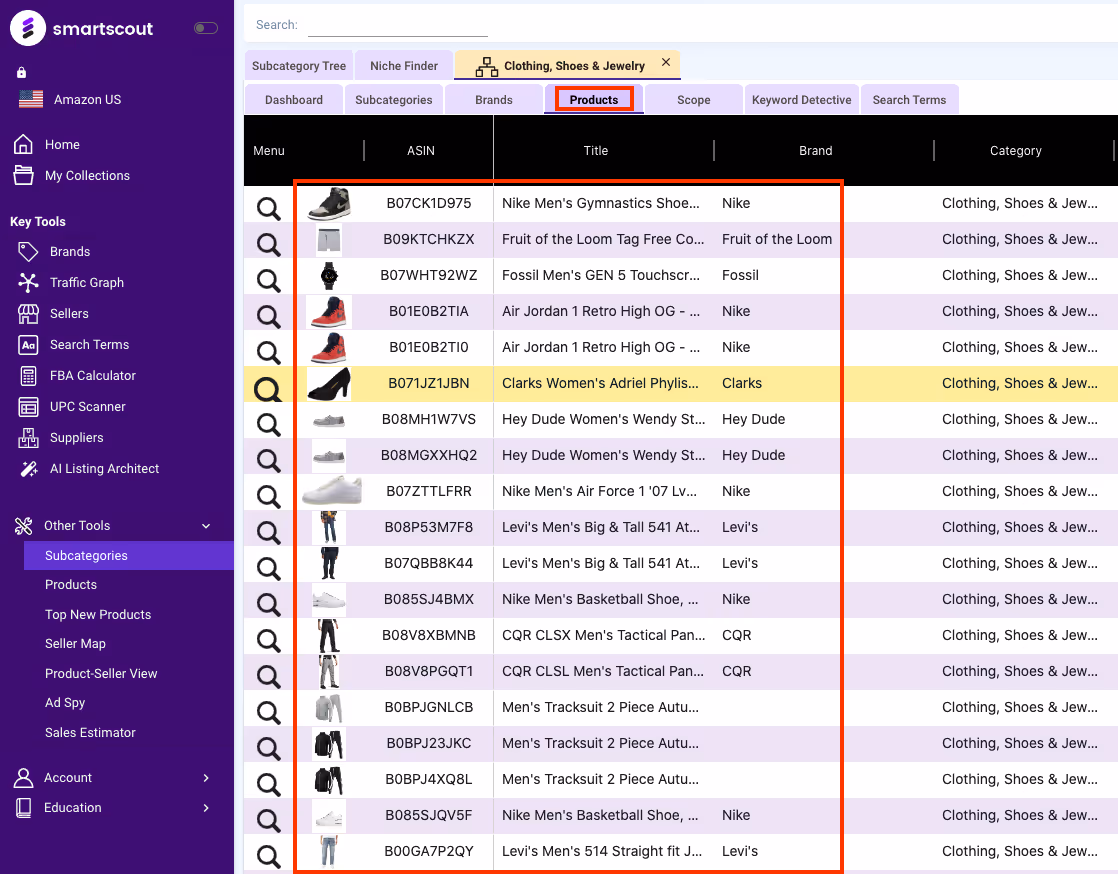1118x874 pixels.
Task: Open the Clarks black heel thumbnail
Action: click(329, 384)
